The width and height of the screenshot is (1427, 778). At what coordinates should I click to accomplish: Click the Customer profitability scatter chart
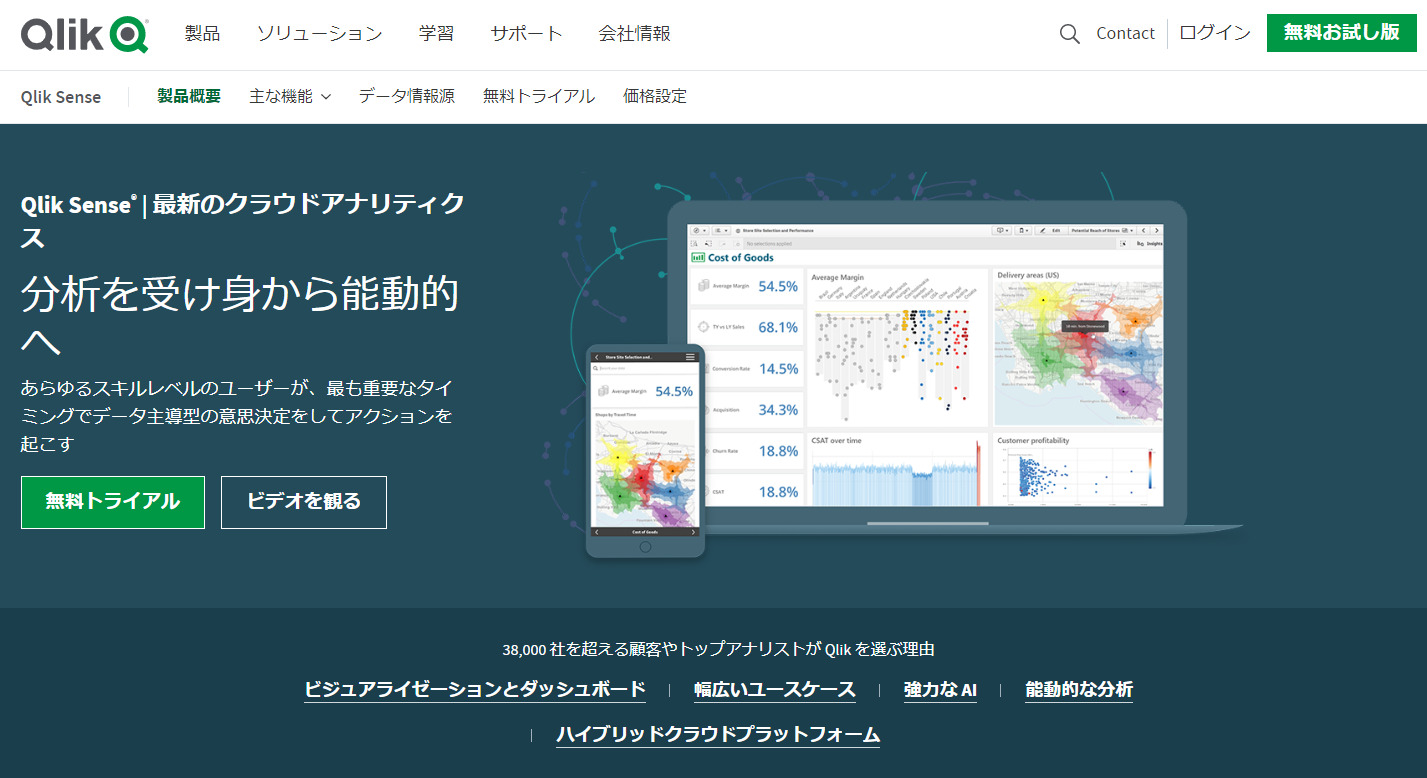1079,469
